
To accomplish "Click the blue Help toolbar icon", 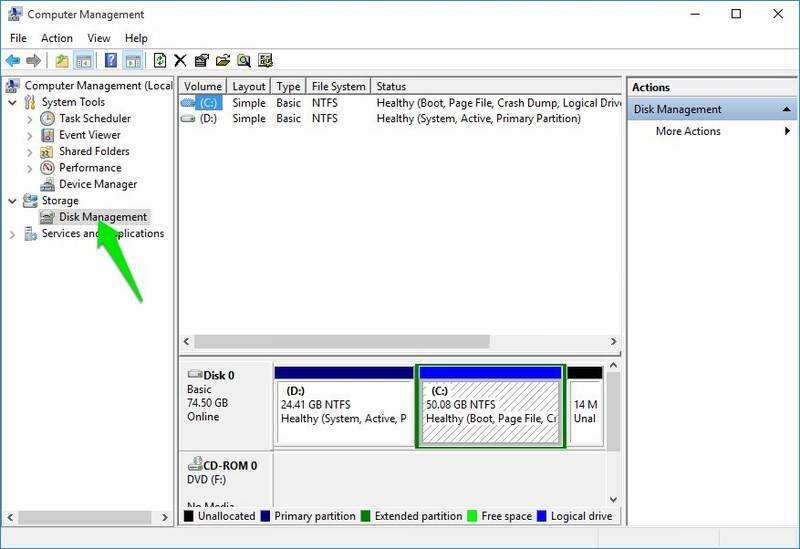I will click(x=111, y=61).
